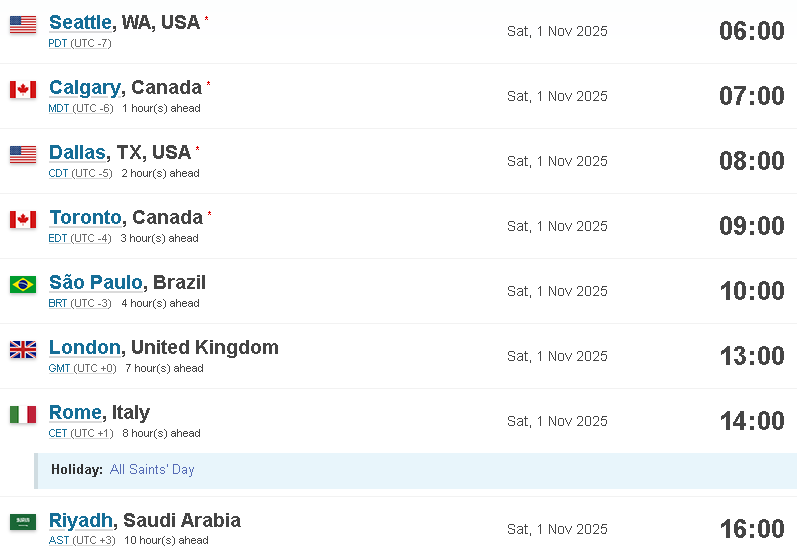Screen dimensions: 797x557
Task: Click the Italy flag icon beside Rome
Action: pos(23,415)
